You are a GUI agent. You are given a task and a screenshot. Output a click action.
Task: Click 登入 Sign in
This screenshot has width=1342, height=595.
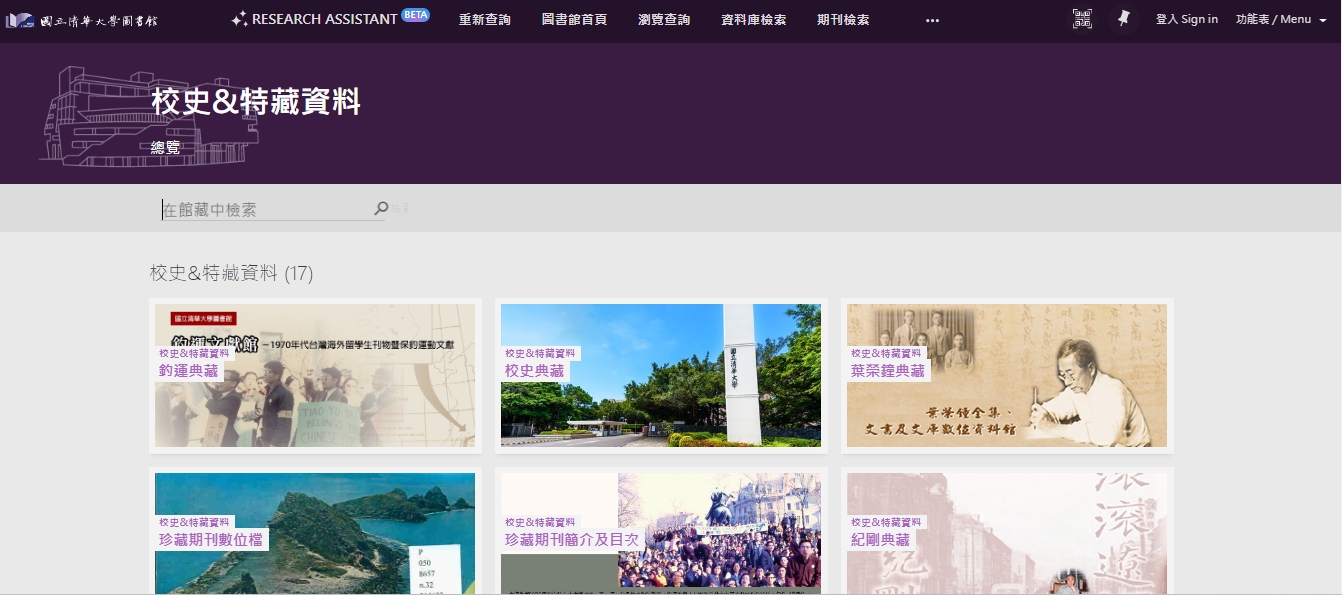click(x=1187, y=19)
